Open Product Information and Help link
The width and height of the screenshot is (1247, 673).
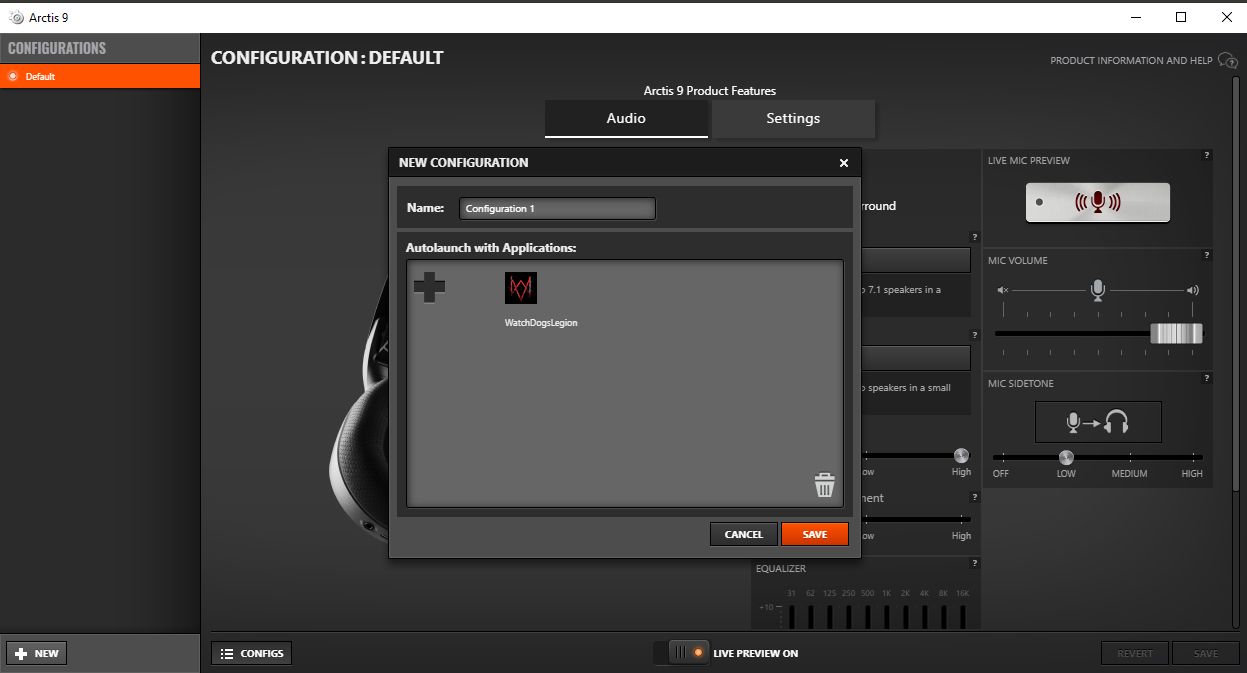[1131, 61]
